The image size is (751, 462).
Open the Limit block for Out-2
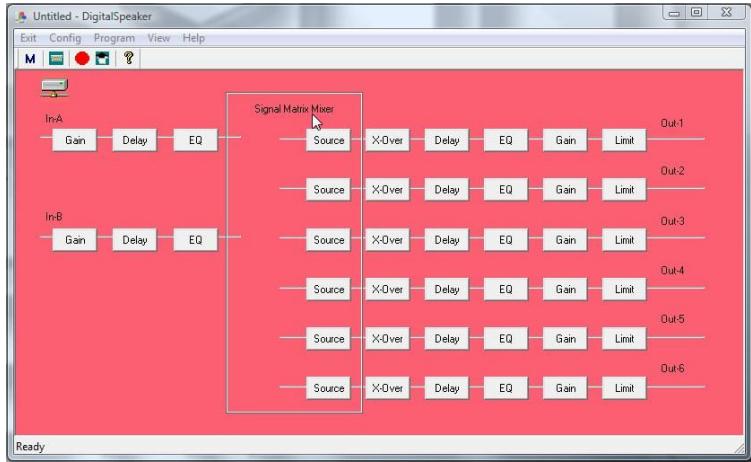[624, 190]
